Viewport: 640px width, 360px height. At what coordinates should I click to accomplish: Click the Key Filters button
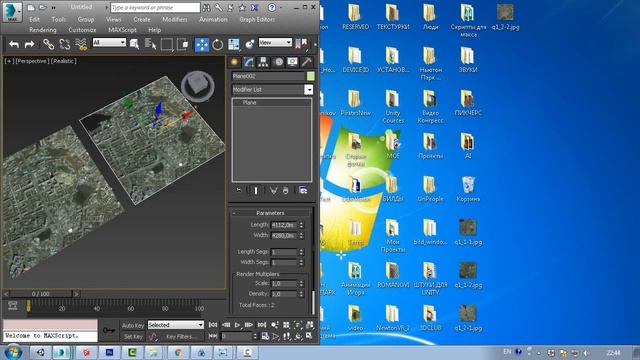181,336
